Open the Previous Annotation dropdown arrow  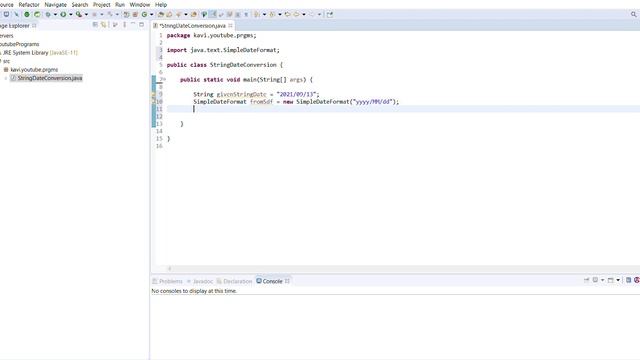click(x=280, y=15)
